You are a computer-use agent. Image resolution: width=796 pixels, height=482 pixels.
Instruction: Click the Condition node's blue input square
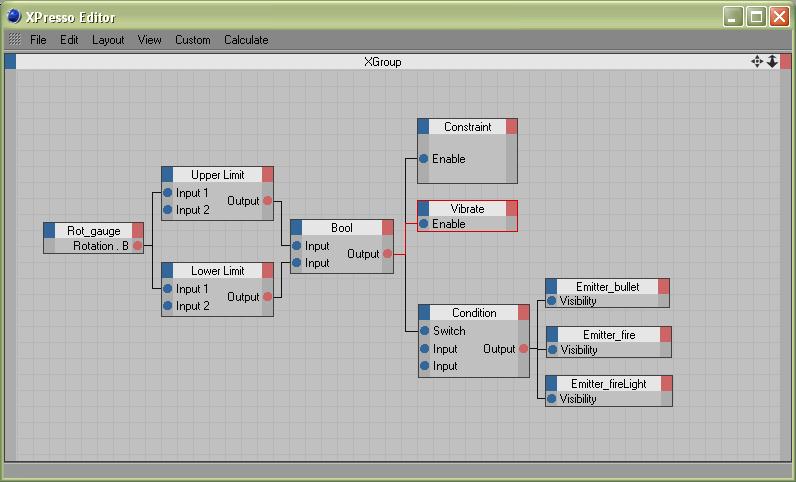pyautogui.click(x=424, y=312)
